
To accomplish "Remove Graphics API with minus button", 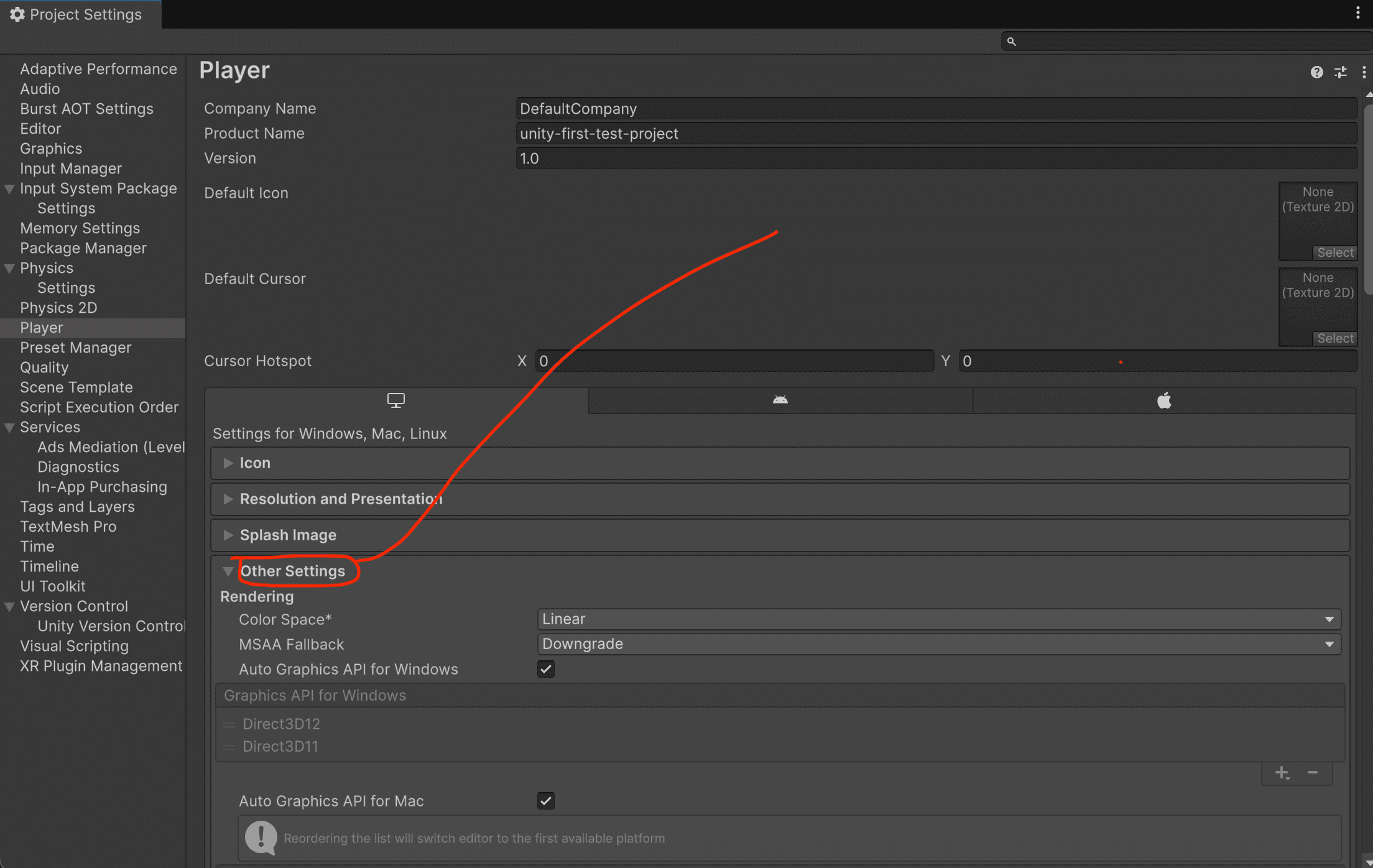I will point(1313,773).
